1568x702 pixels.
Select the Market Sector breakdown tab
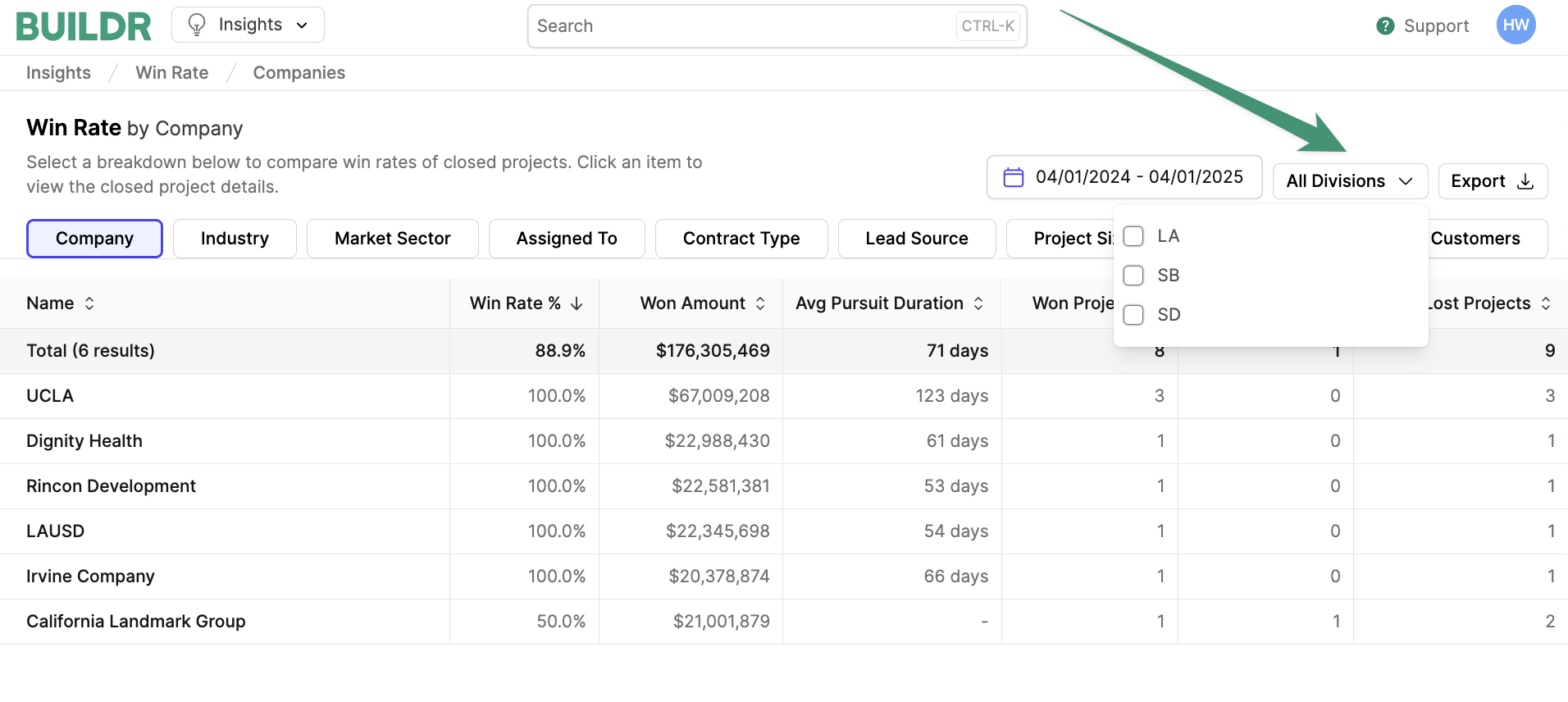click(x=393, y=239)
